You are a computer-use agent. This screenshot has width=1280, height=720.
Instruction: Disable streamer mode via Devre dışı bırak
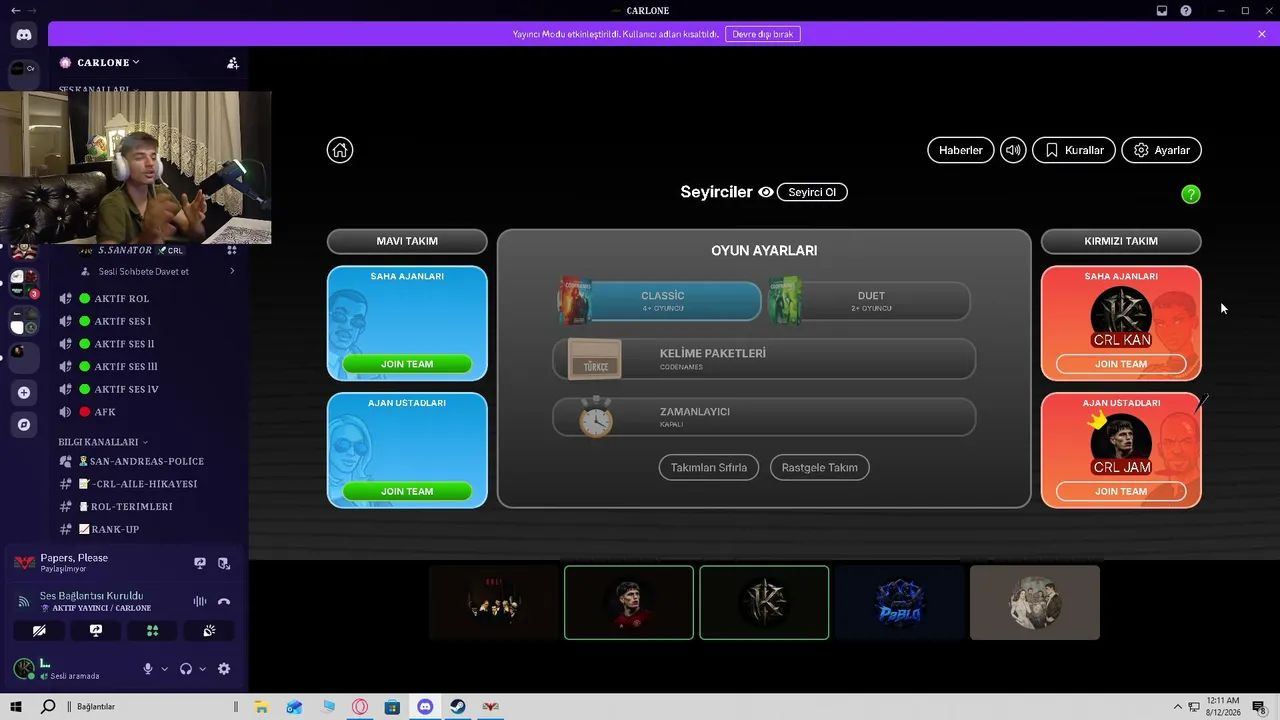click(x=763, y=34)
